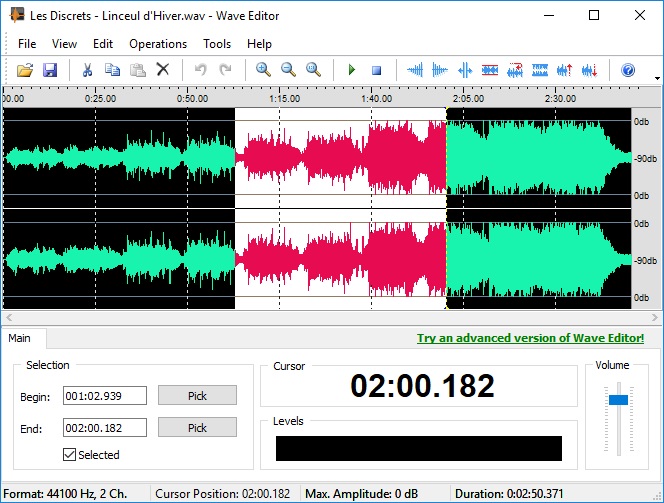Open the View menu

(64, 44)
